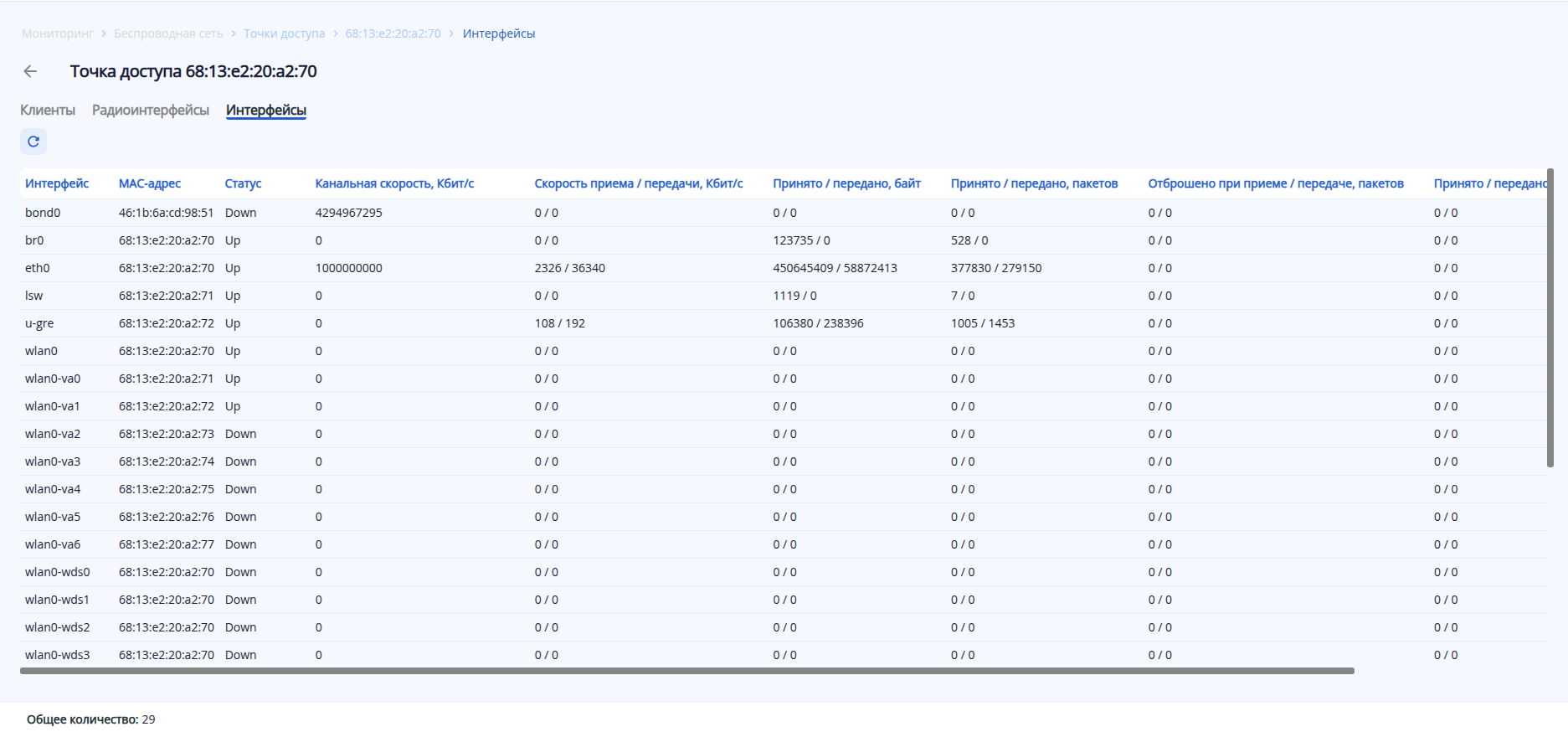
Task: Select the br0 interface name
Action: pos(34,240)
